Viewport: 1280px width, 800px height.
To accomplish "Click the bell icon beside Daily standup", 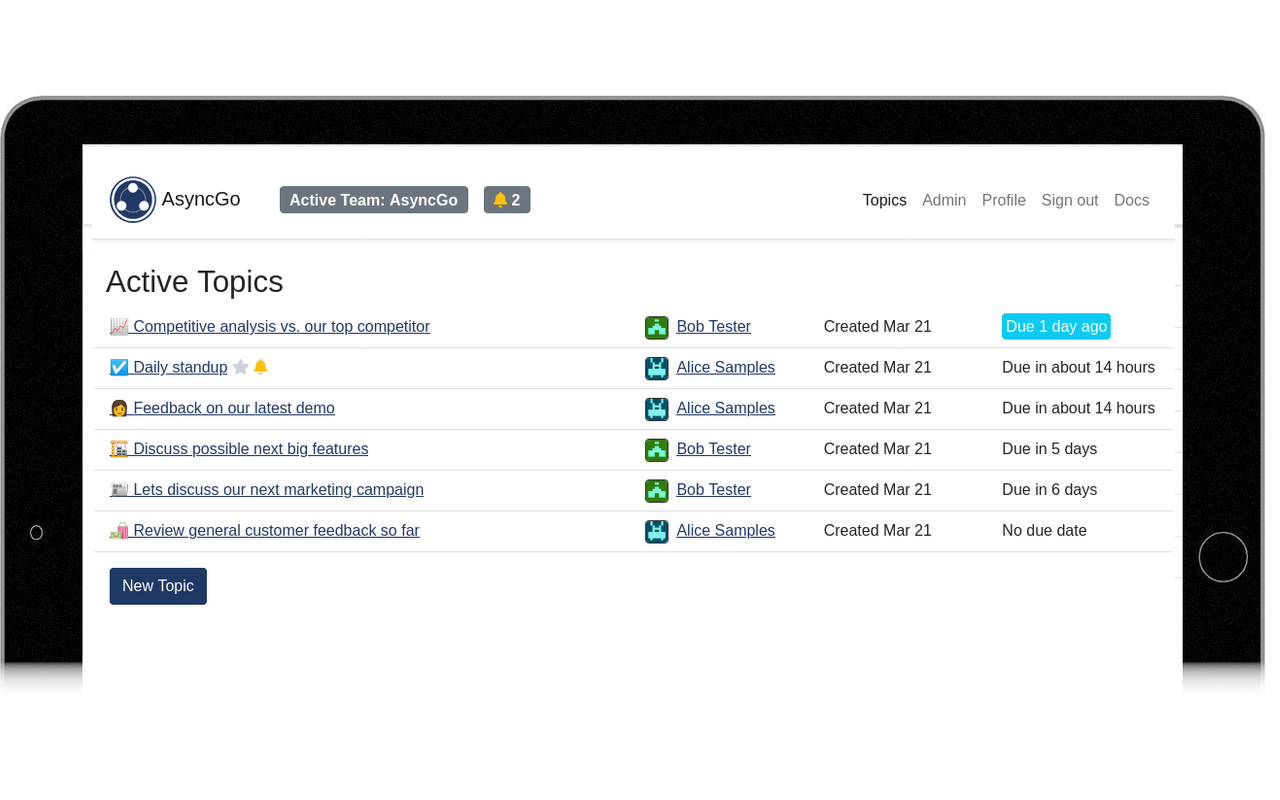I will tap(261, 367).
